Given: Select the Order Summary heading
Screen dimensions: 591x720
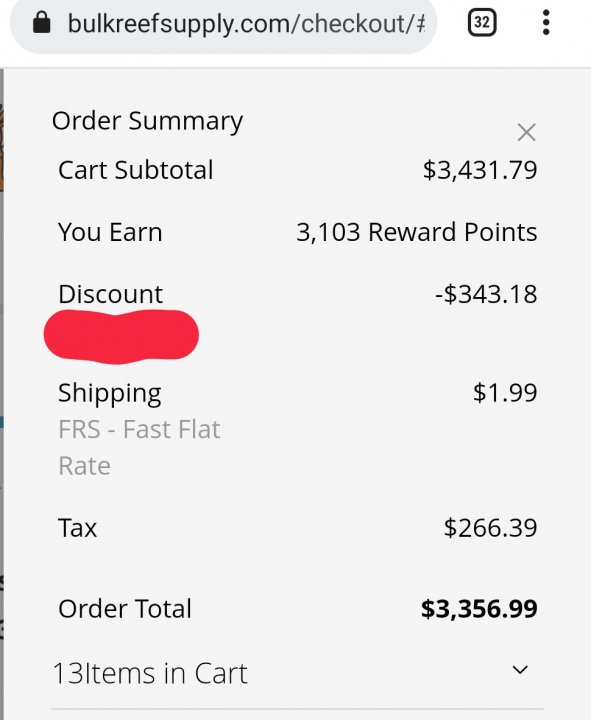Looking at the screenshot, I should pyautogui.click(x=147, y=121).
